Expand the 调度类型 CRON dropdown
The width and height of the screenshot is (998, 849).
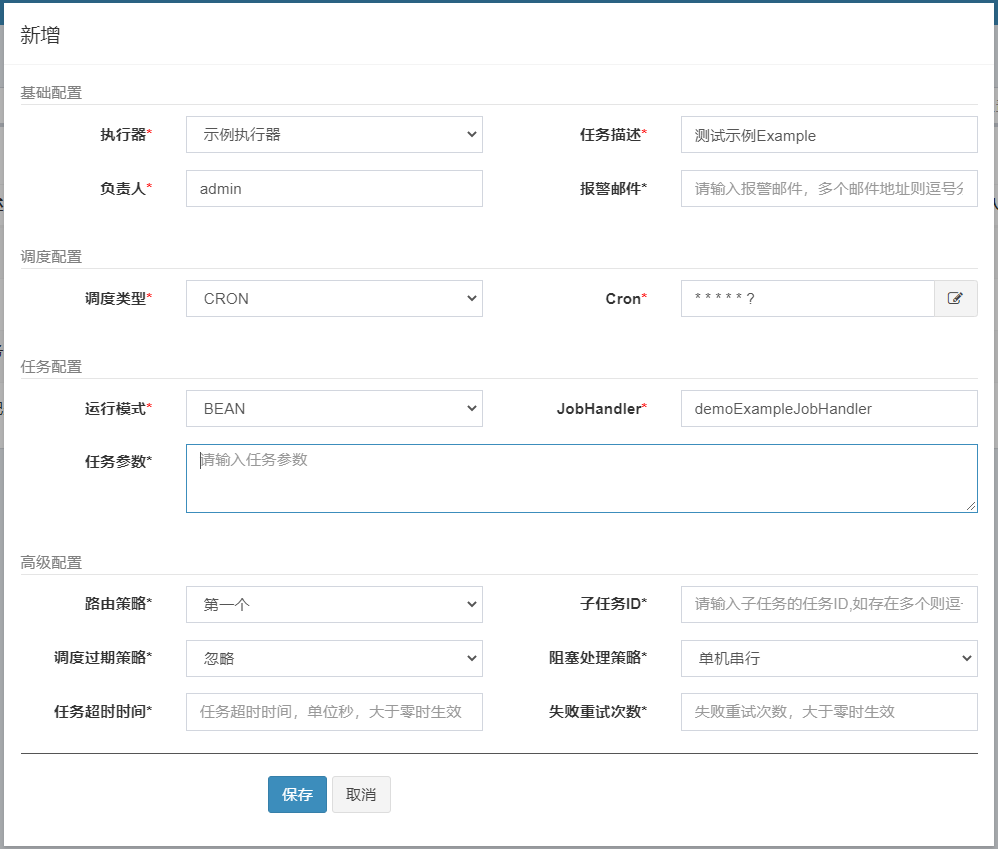tap(334, 298)
